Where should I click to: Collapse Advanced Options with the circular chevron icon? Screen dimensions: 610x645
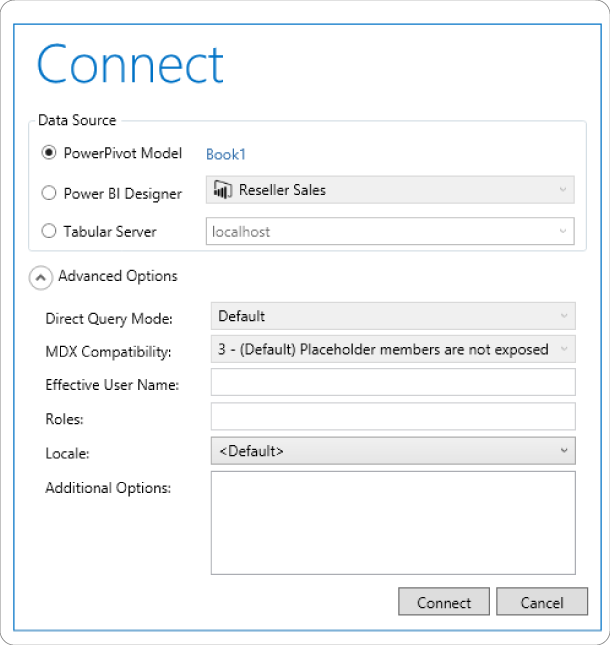(x=40, y=278)
